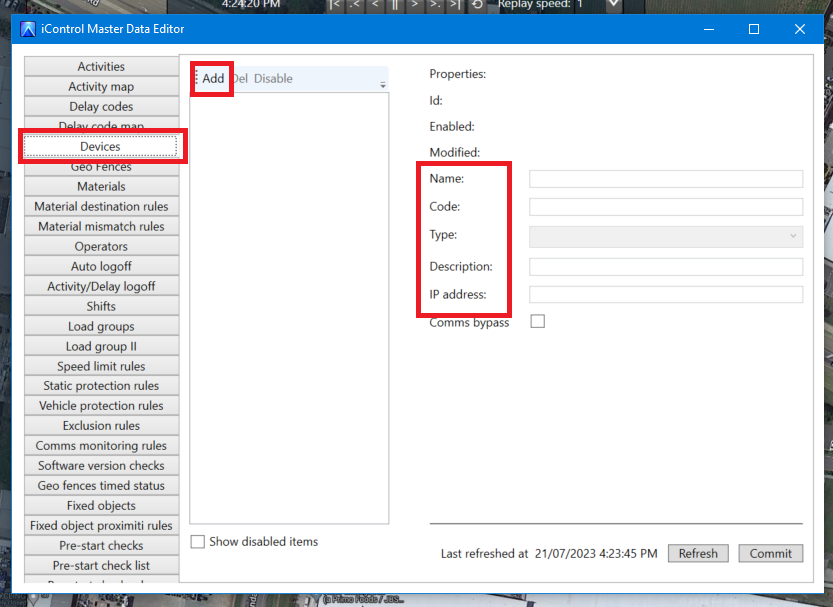This screenshot has width=833, height=607.
Task: Open Material destination rules
Action: point(101,206)
